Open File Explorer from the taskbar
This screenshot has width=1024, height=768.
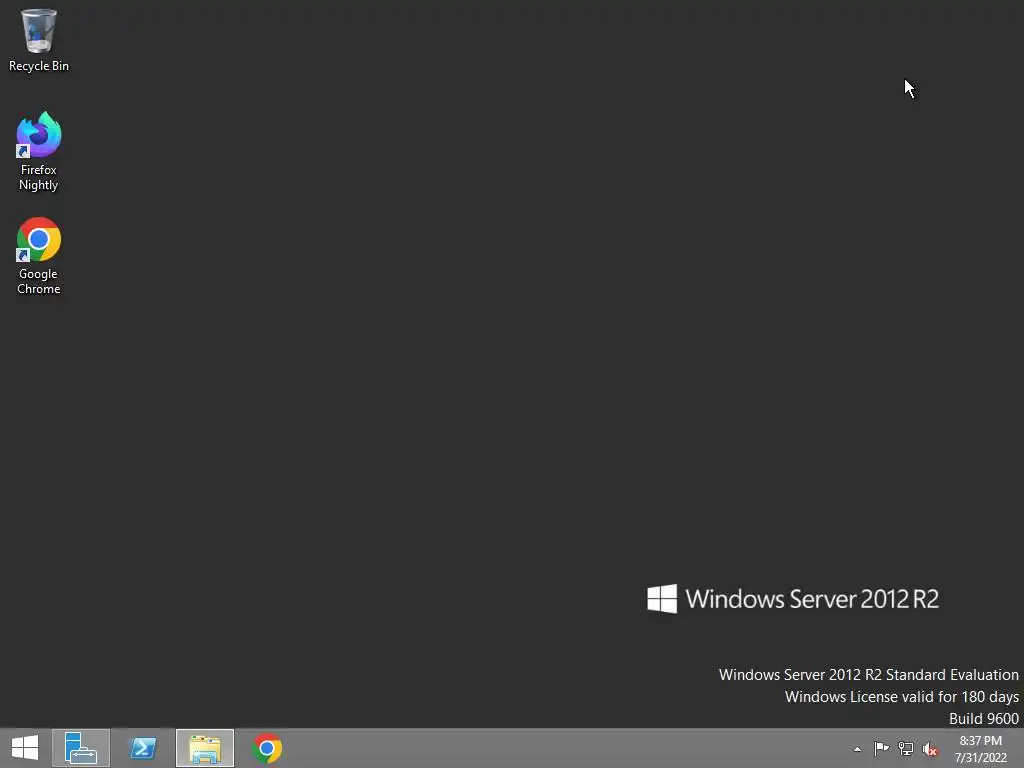(x=205, y=748)
